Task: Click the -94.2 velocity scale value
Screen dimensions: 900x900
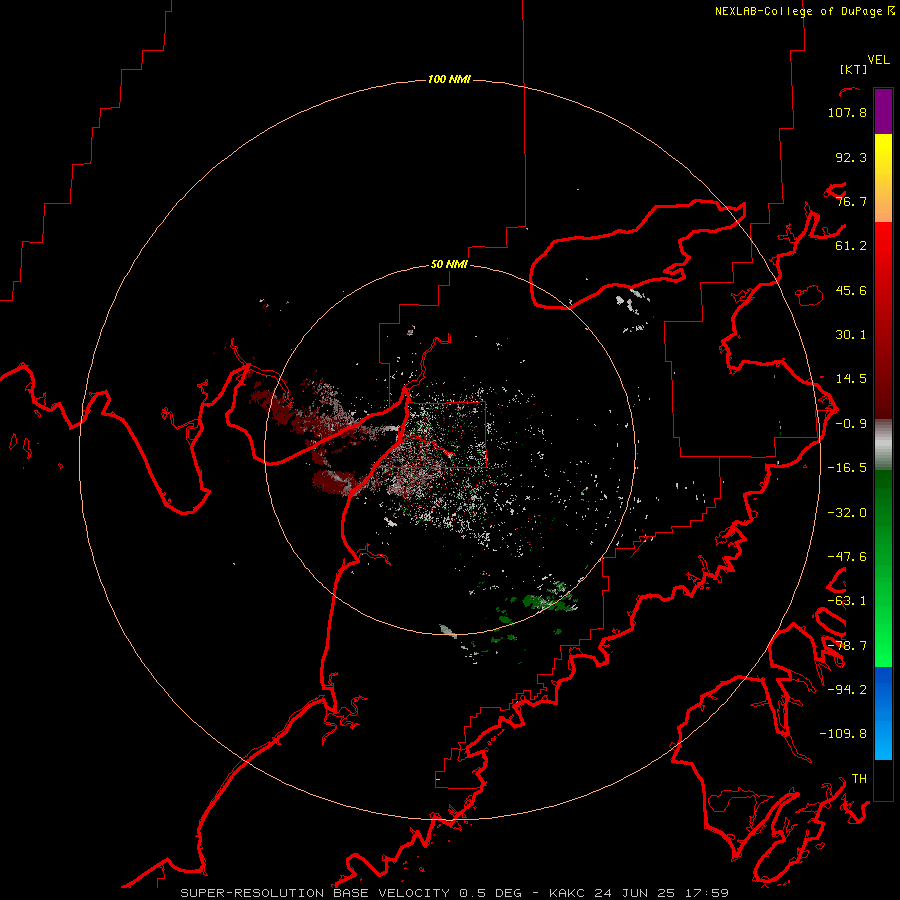Action: [847, 690]
